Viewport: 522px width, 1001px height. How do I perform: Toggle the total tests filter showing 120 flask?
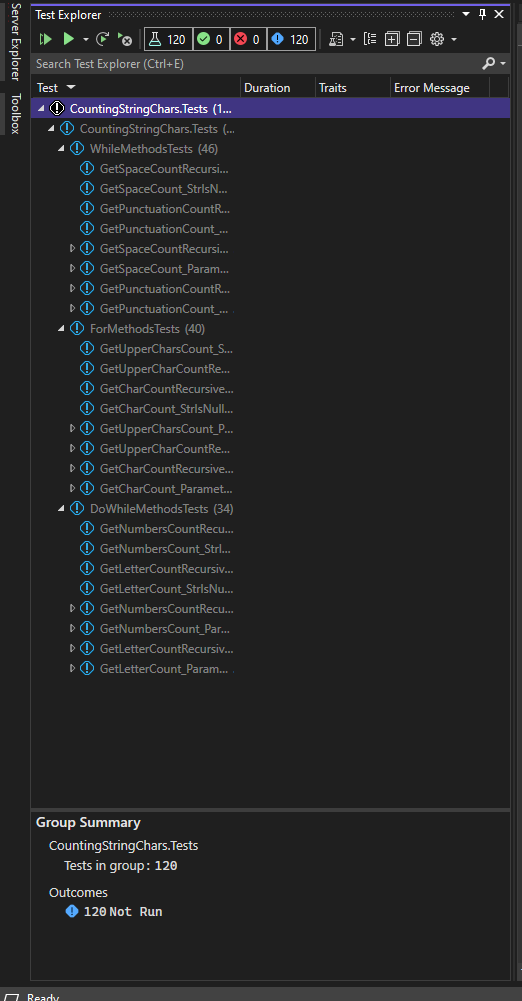pyautogui.click(x=168, y=40)
